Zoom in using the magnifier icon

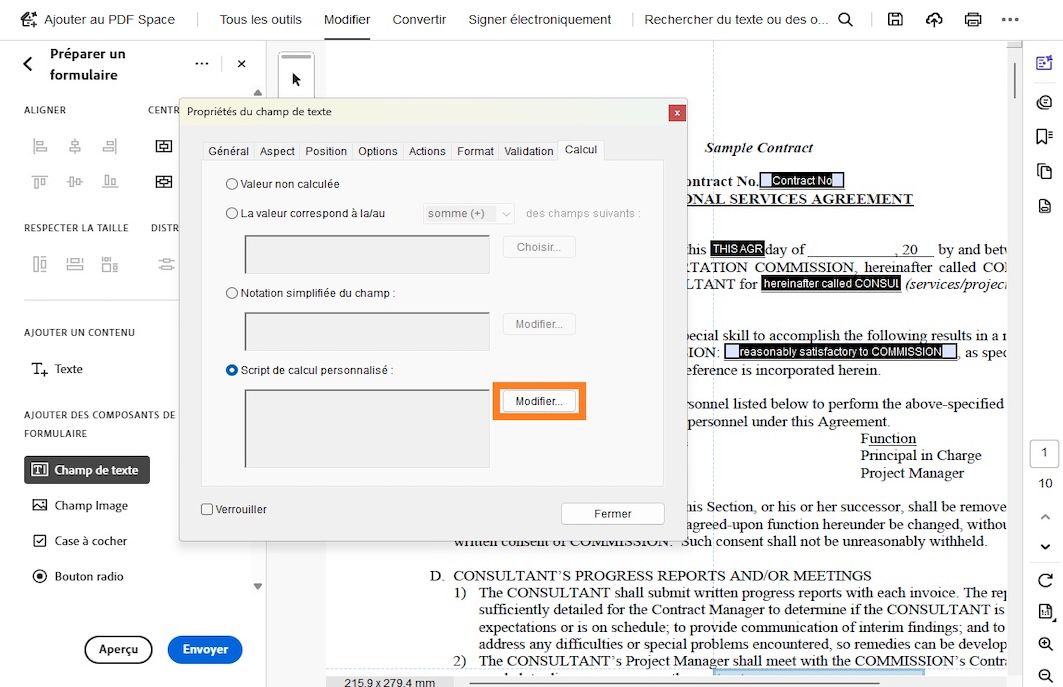click(1043, 644)
